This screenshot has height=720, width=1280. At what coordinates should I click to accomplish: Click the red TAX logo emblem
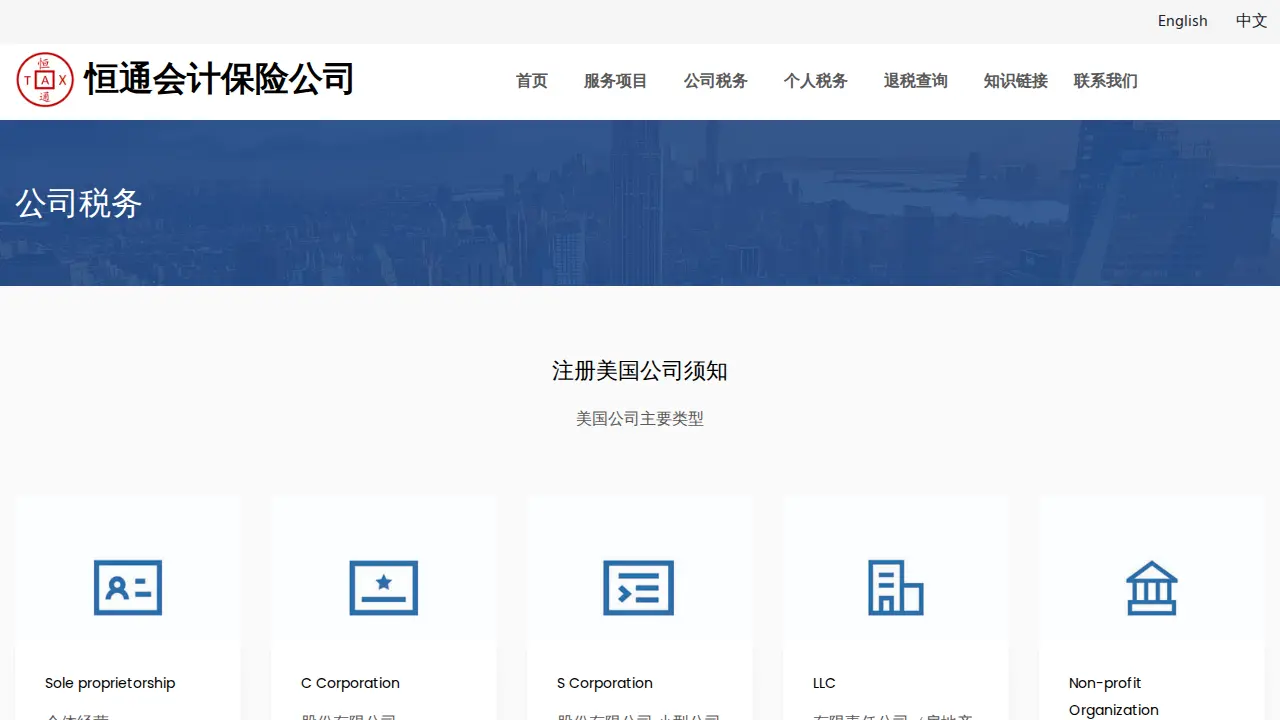click(45, 80)
